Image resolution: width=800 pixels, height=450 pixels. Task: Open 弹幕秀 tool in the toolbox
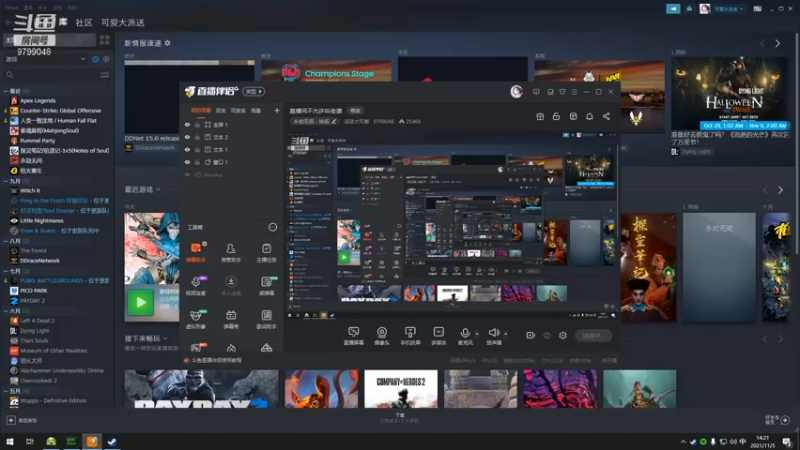(231, 319)
